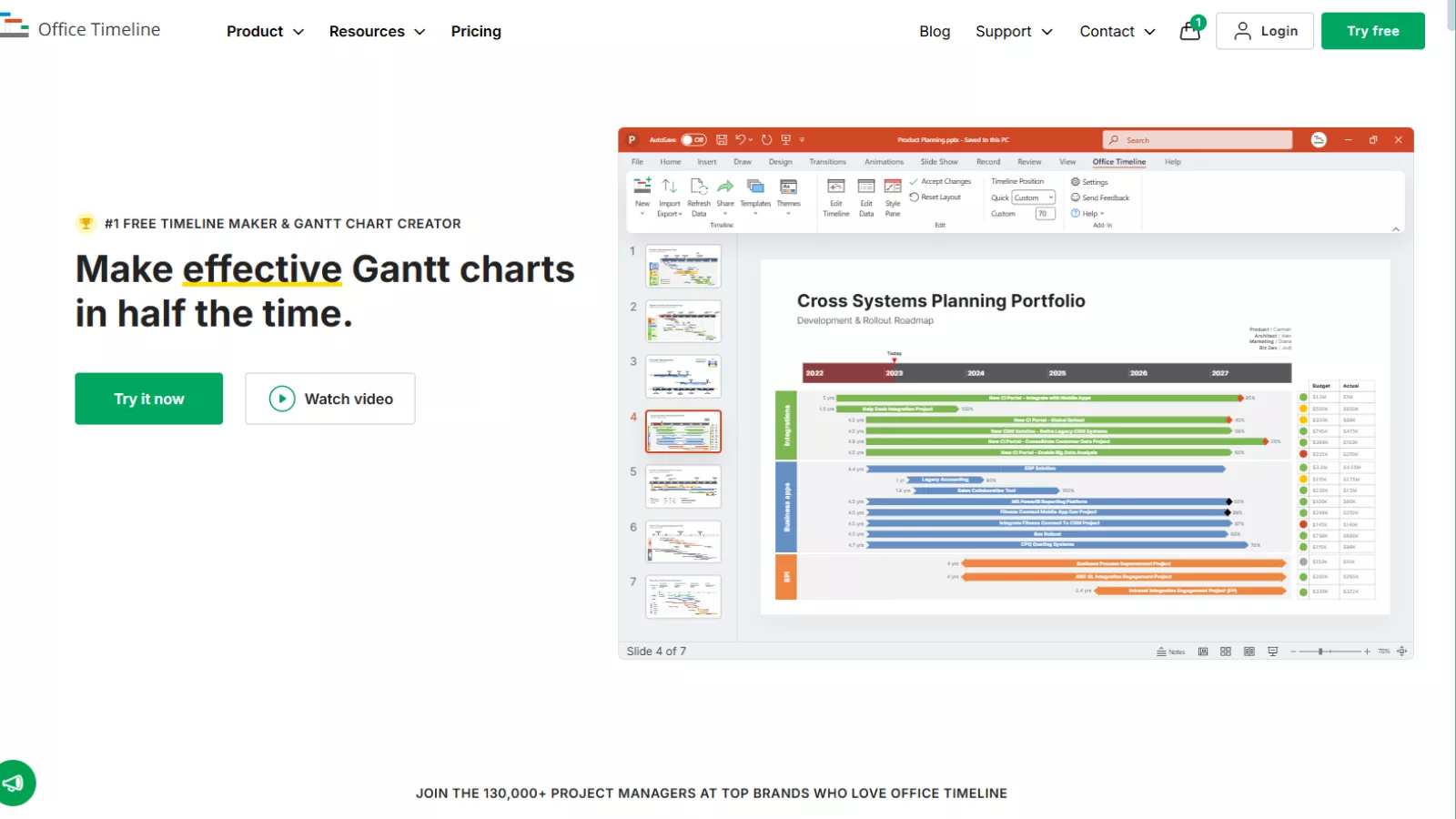Viewport: 1456px width, 819px height.
Task: Click the Try it now button
Action: (148, 399)
